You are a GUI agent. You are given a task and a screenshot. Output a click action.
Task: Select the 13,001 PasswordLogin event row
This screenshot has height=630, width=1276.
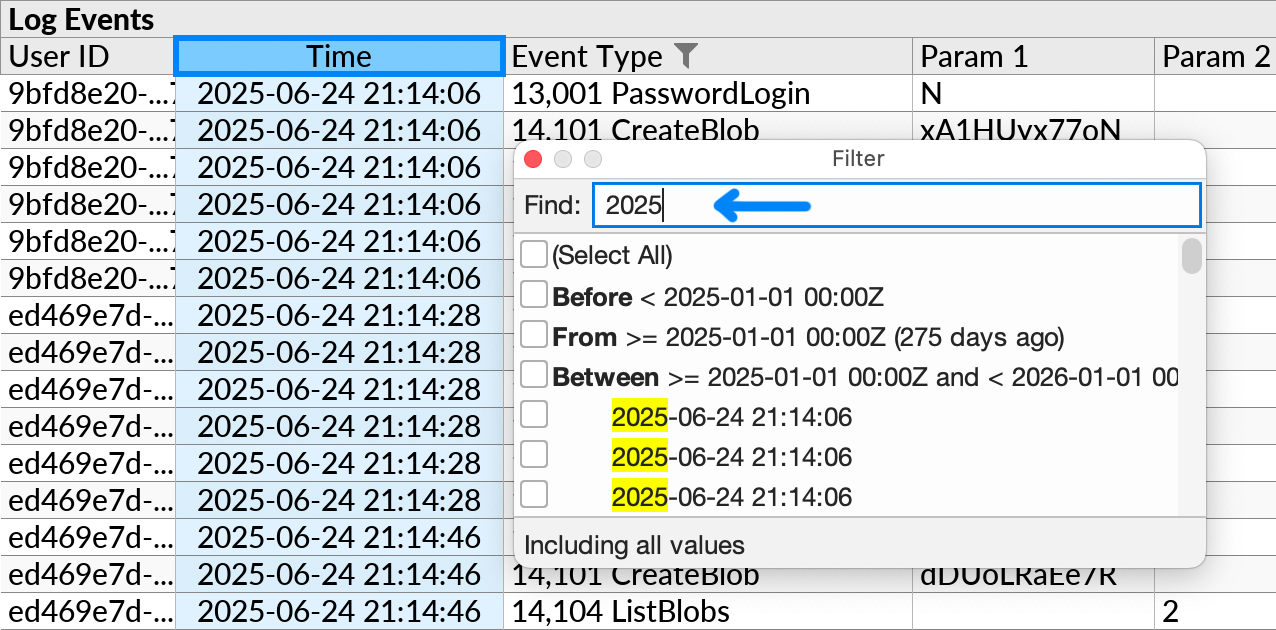coord(660,94)
